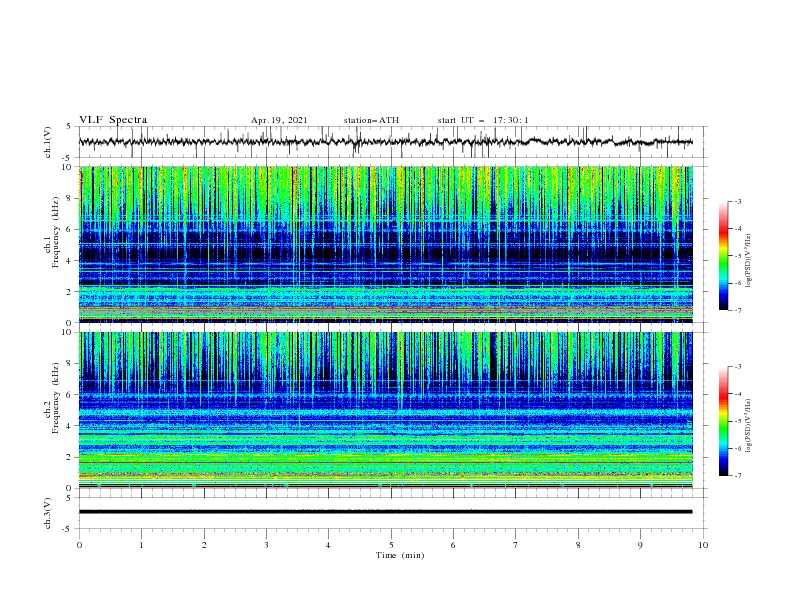The image size is (792, 612).
Task: Click the 'start UT = 17:30:1' text
Action: (x=483, y=120)
